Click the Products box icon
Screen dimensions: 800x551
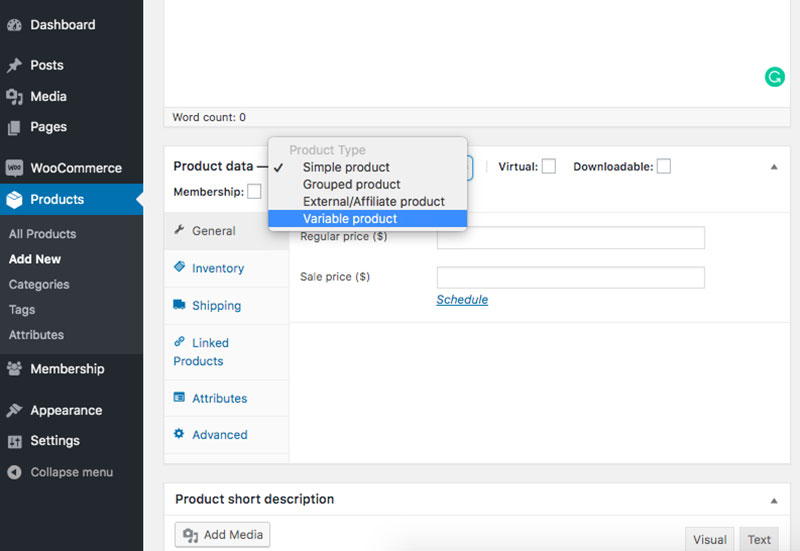(x=14, y=199)
